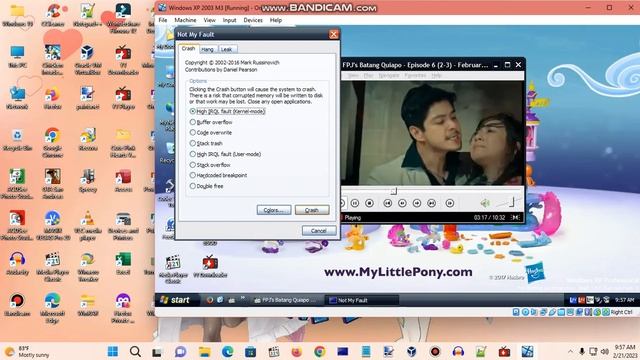Open Oracle VM VirtualBox desktop shortcut
The width and height of the screenshot is (640, 360).
click(x=88, y=60)
